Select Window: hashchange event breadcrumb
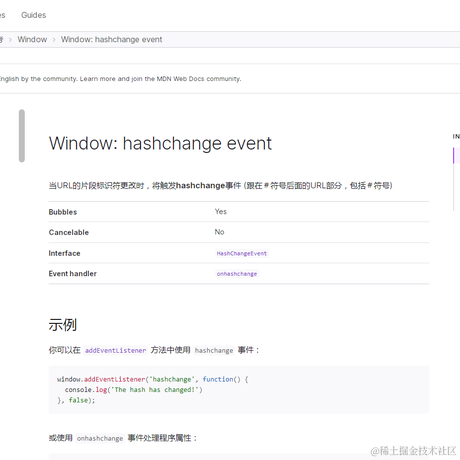This screenshot has width=460, height=460. pyautogui.click(x=111, y=39)
